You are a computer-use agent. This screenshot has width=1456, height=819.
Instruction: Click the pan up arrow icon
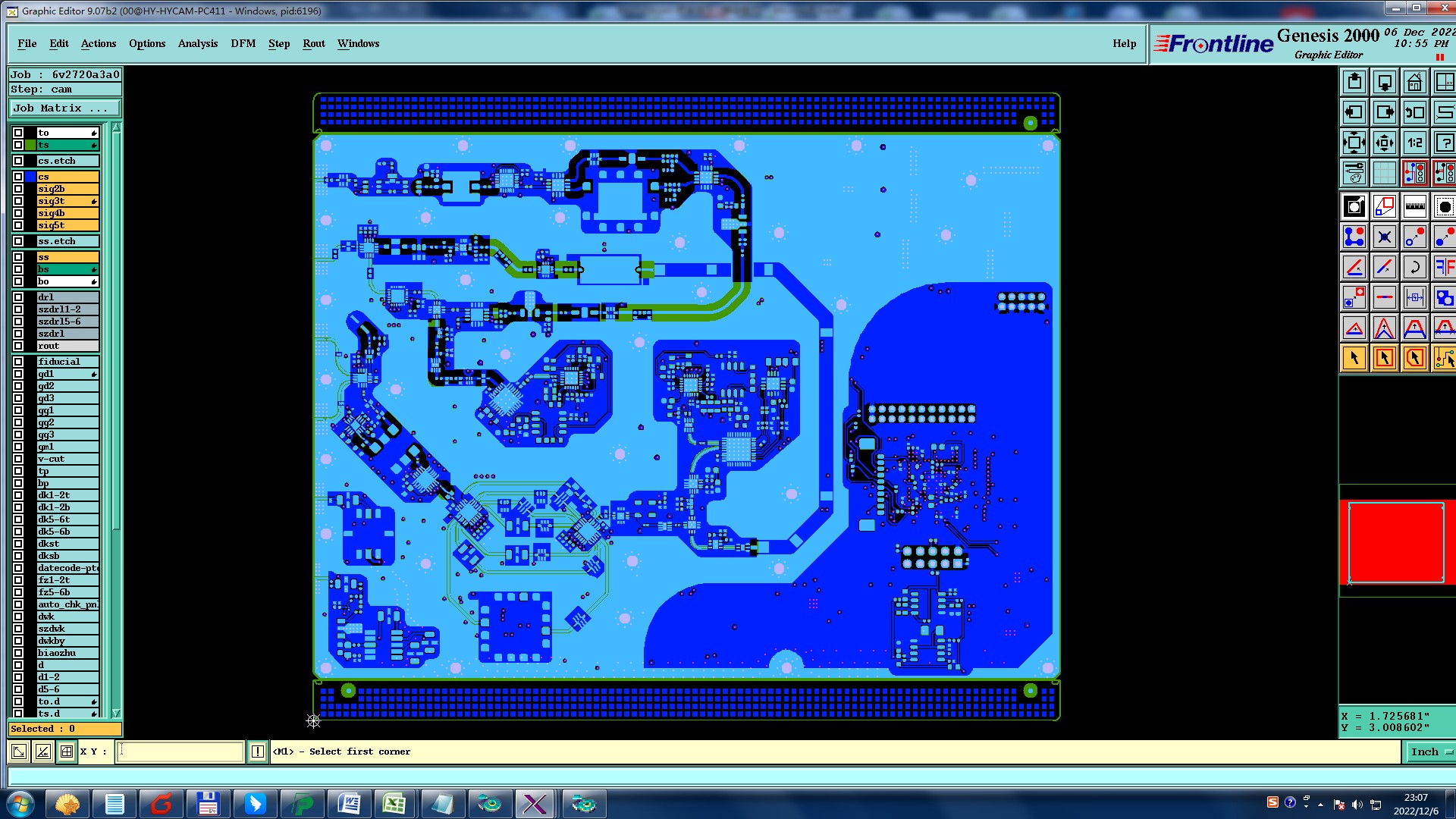[1354, 82]
